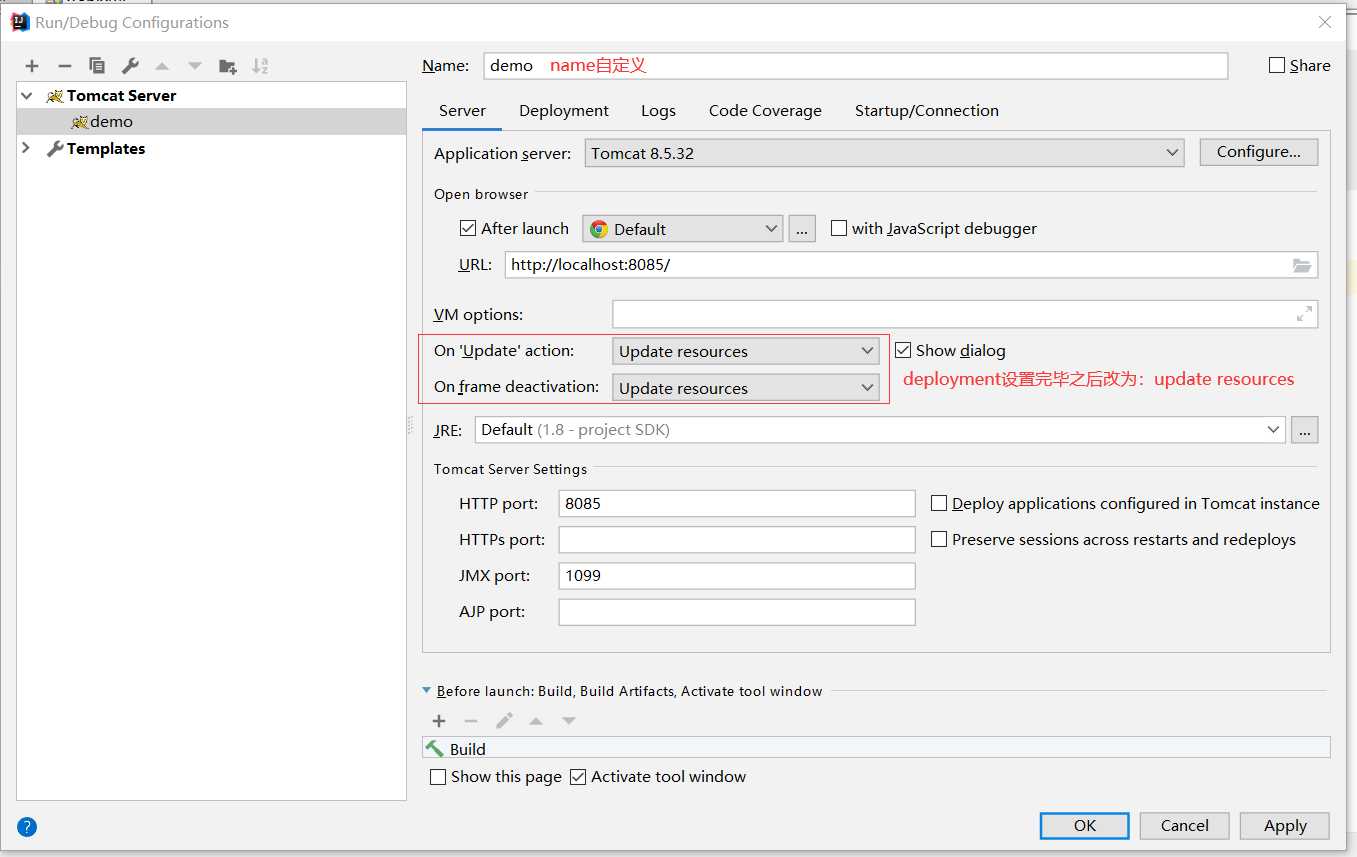Collapse the Tomcat Server tree node
The height and width of the screenshot is (857, 1357).
(27, 96)
